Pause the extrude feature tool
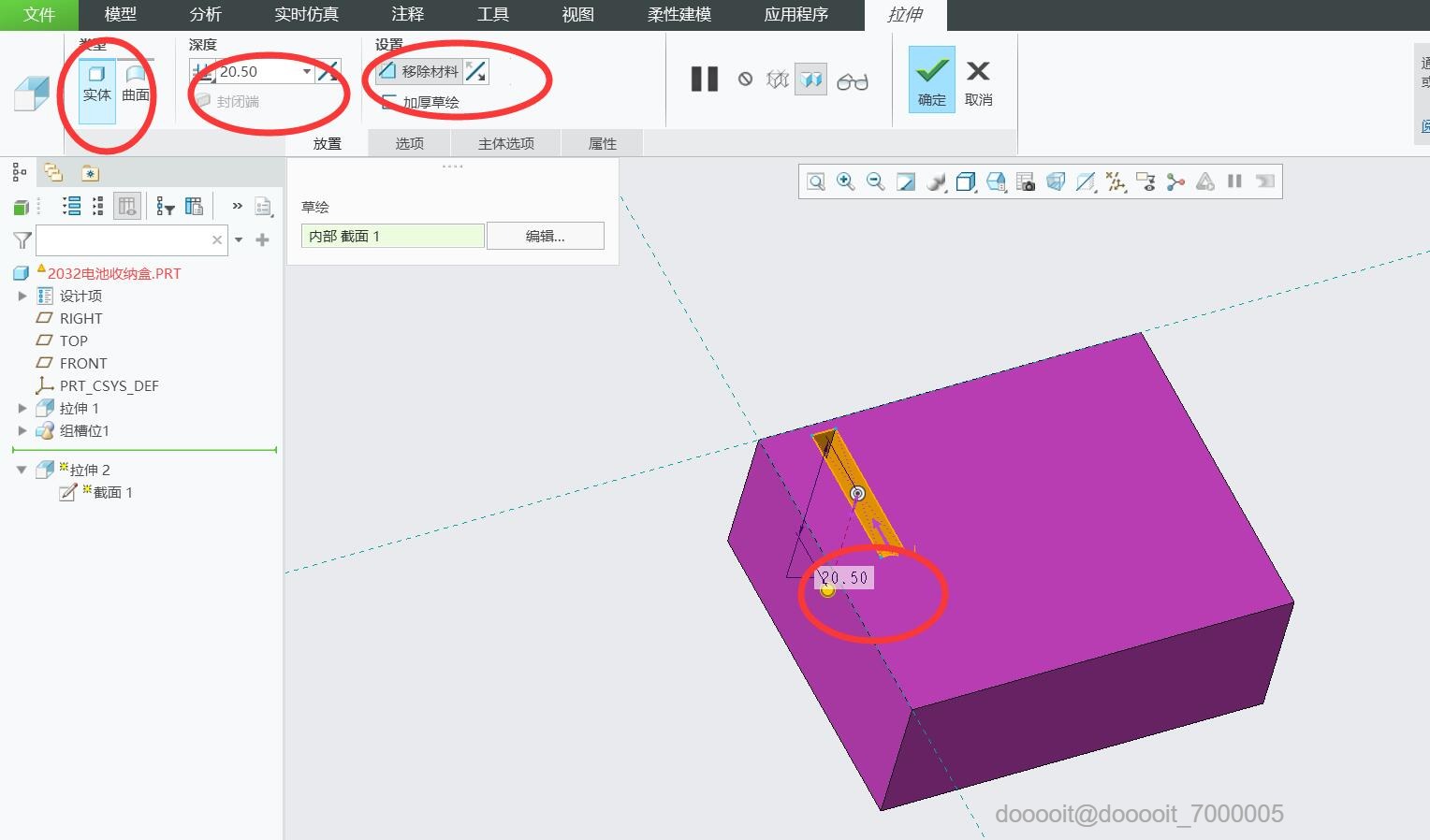The height and width of the screenshot is (840, 1430). tap(705, 80)
